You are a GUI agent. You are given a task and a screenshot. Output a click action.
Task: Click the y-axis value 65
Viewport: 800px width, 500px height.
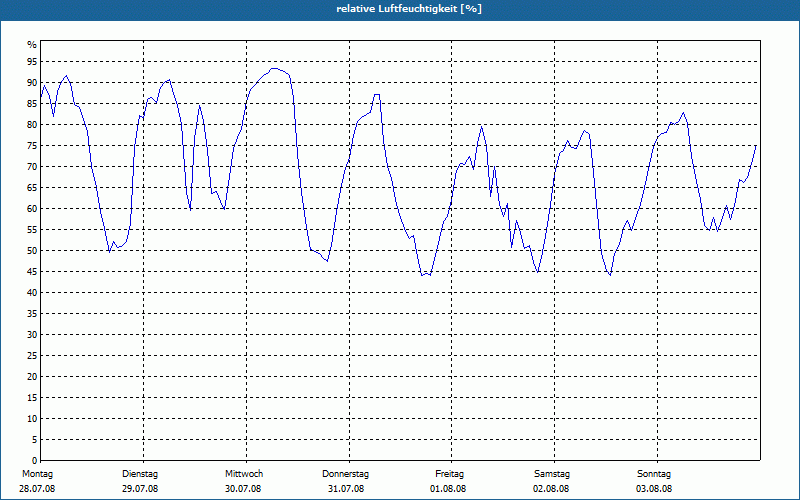(x=32, y=188)
